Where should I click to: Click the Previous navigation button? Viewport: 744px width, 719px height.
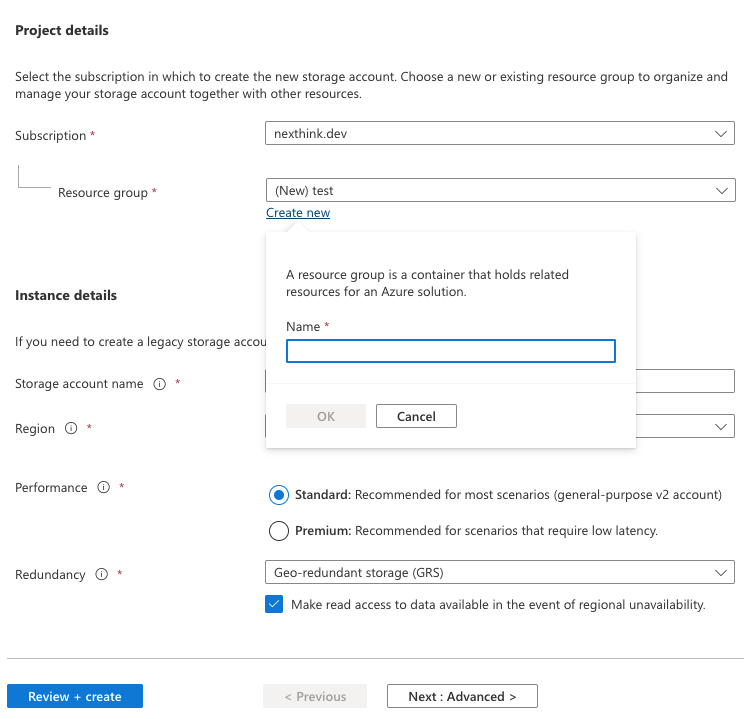pos(315,696)
